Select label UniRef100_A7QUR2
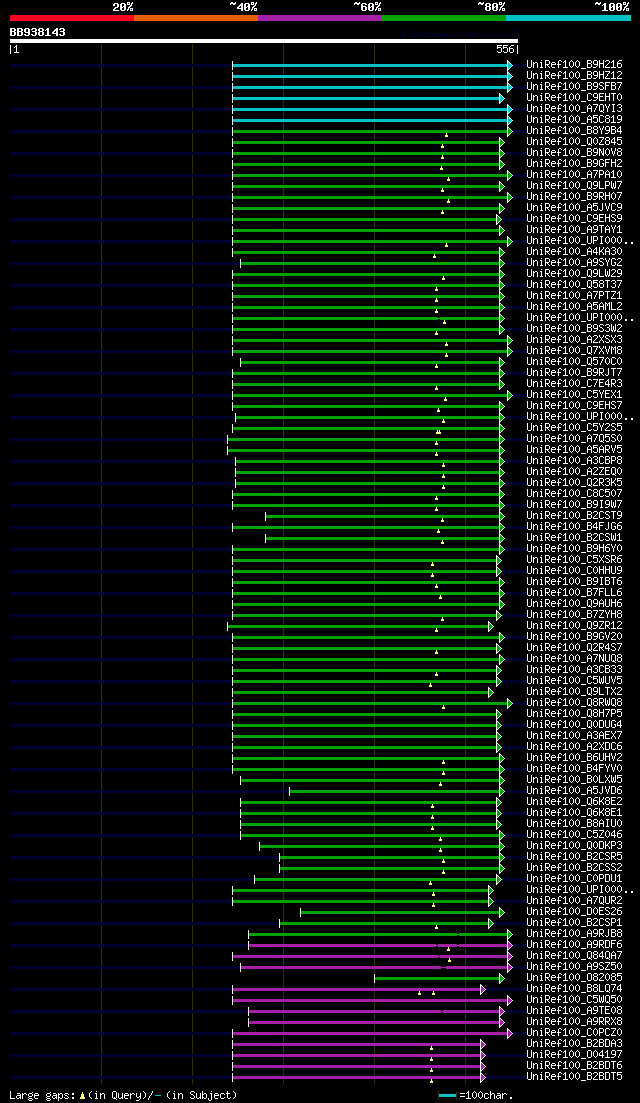 [574, 900]
